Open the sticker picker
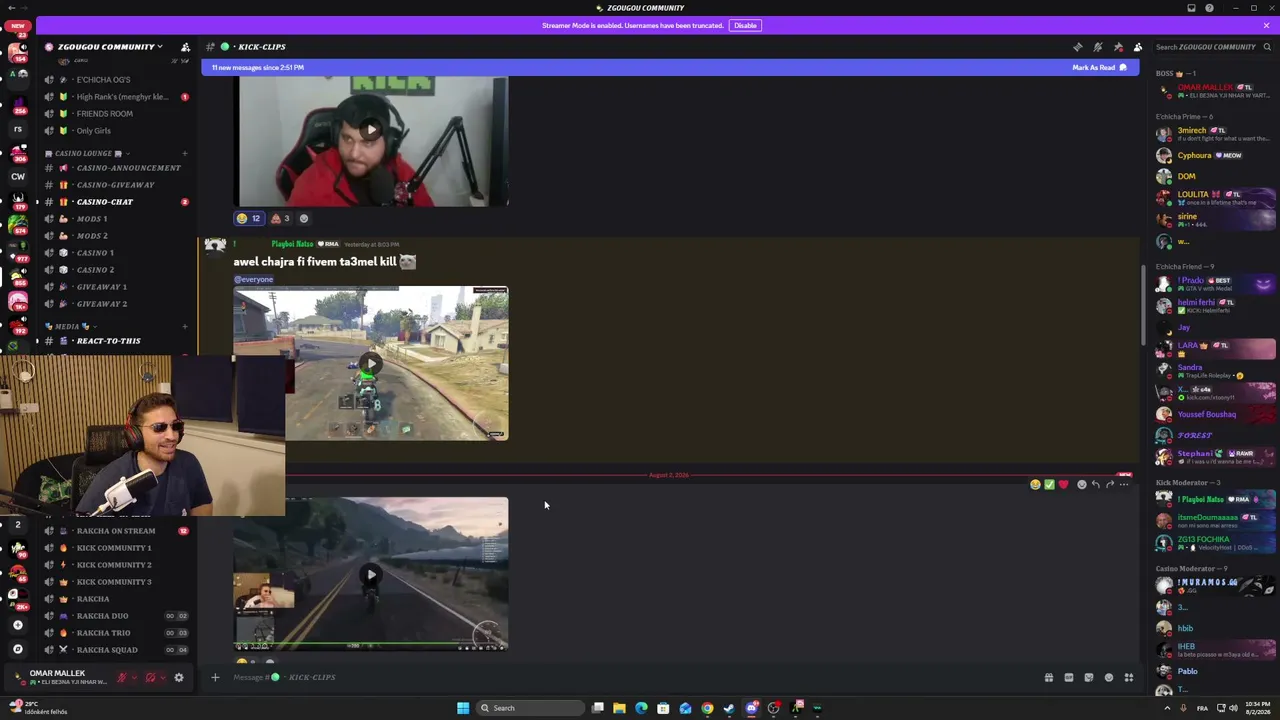 [x=1089, y=678]
